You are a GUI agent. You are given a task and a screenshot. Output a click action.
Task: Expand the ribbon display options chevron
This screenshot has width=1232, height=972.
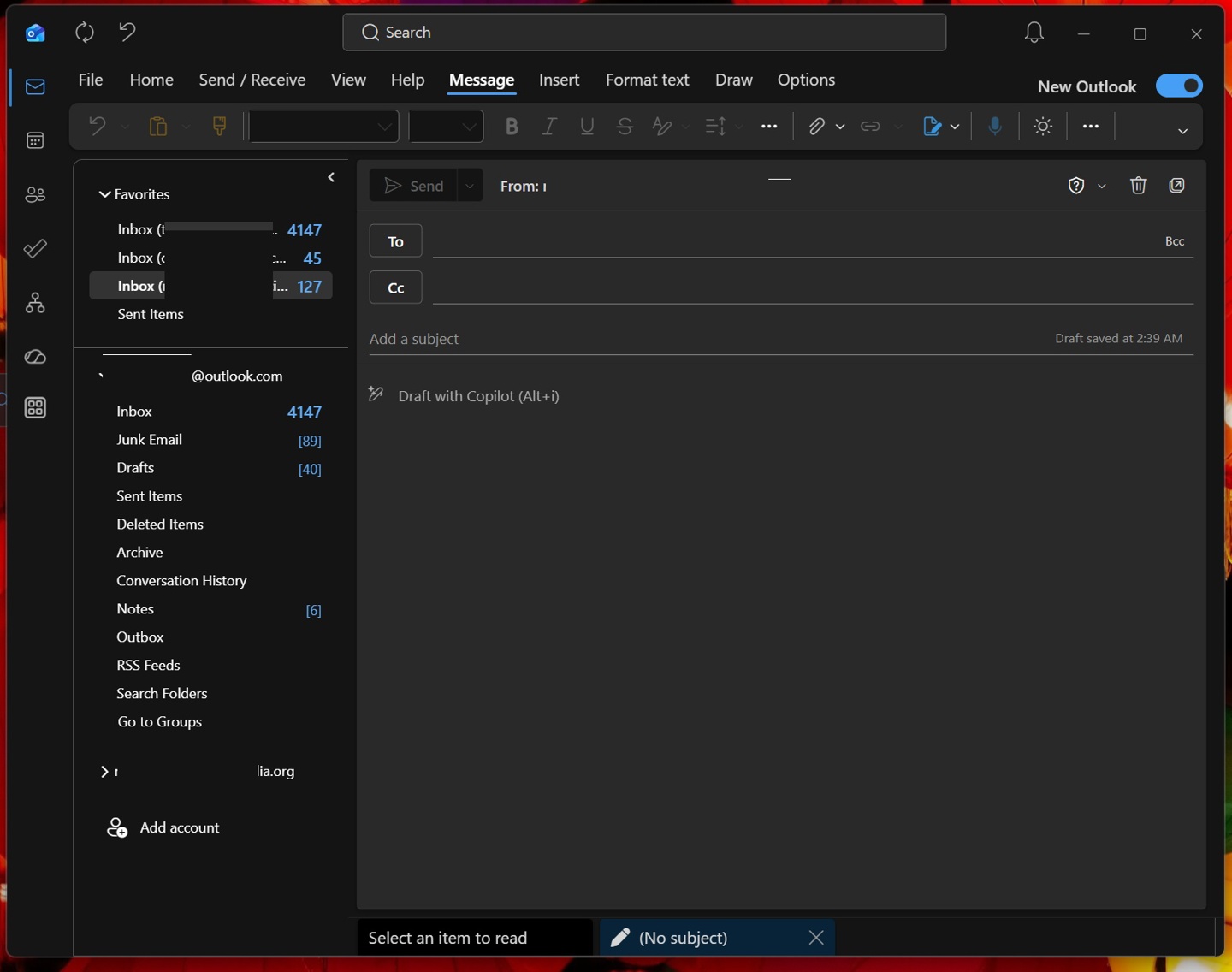click(x=1182, y=131)
